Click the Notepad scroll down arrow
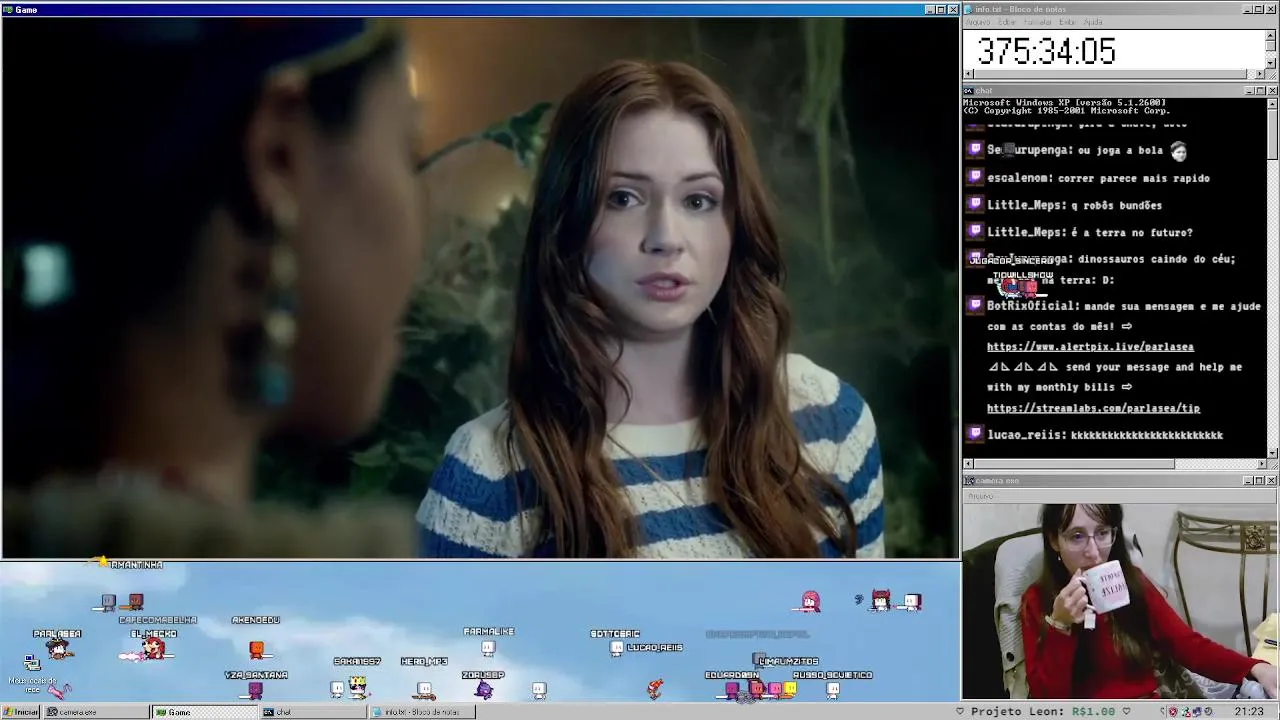This screenshot has height=720, width=1280. coord(1271,63)
